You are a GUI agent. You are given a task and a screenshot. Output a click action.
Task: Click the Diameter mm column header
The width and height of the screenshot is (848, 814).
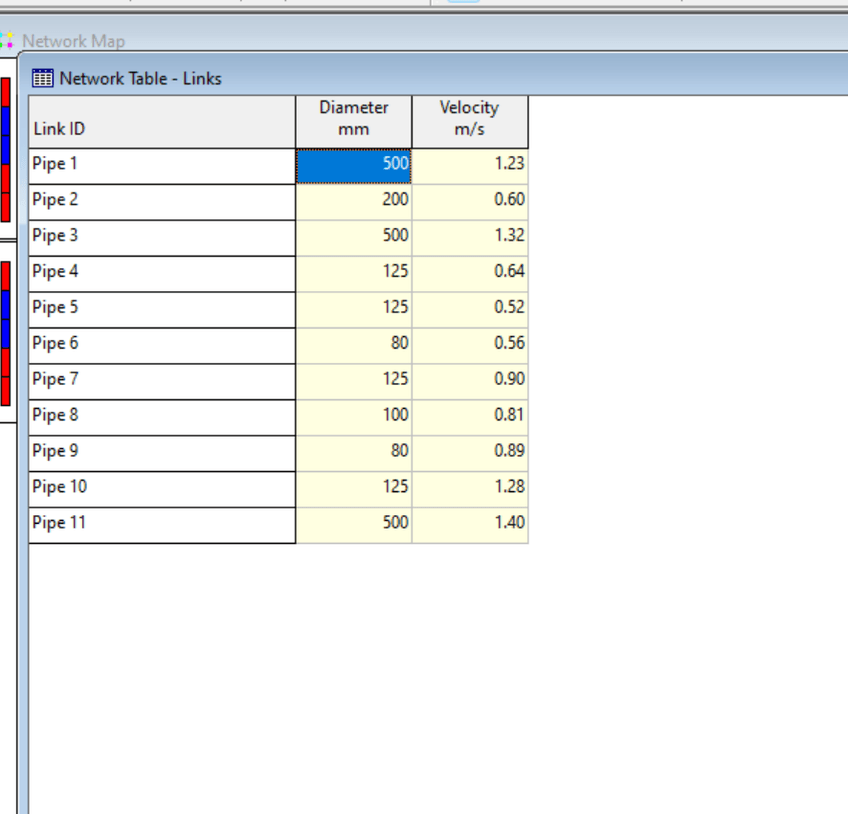click(x=353, y=119)
